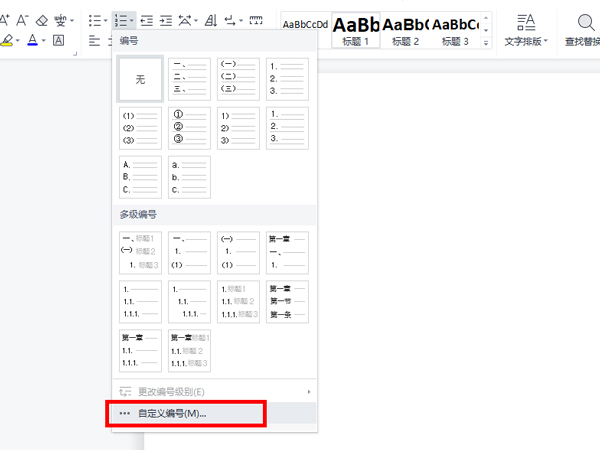This screenshot has width=600, height=450.
Task: Expand the numbering list dropdown arrow
Action: [x=131, y=20]
